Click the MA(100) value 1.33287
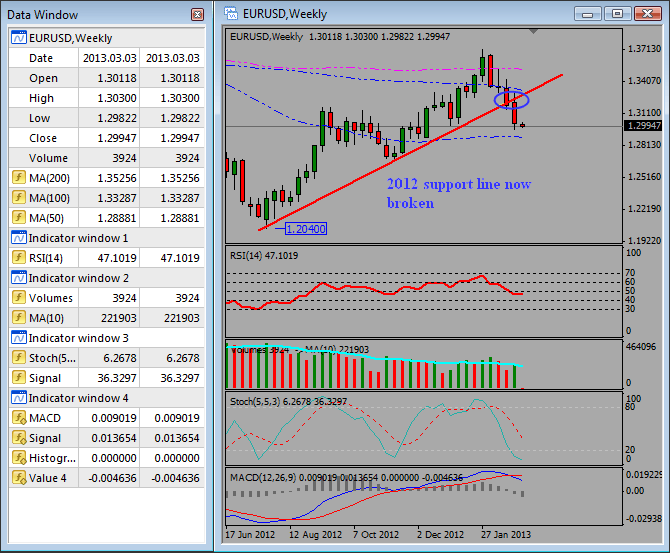 click(x=109, y=198)
